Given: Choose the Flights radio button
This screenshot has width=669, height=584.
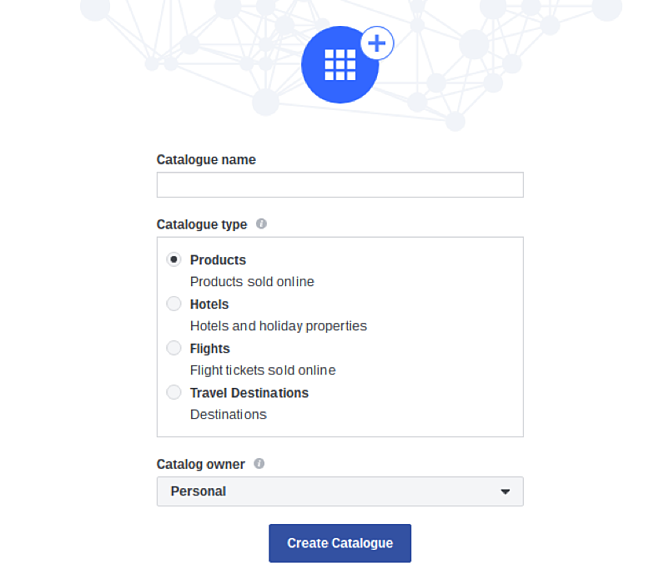Looking at the screenshot, I should pyautogui.click(x=174, y=348).
